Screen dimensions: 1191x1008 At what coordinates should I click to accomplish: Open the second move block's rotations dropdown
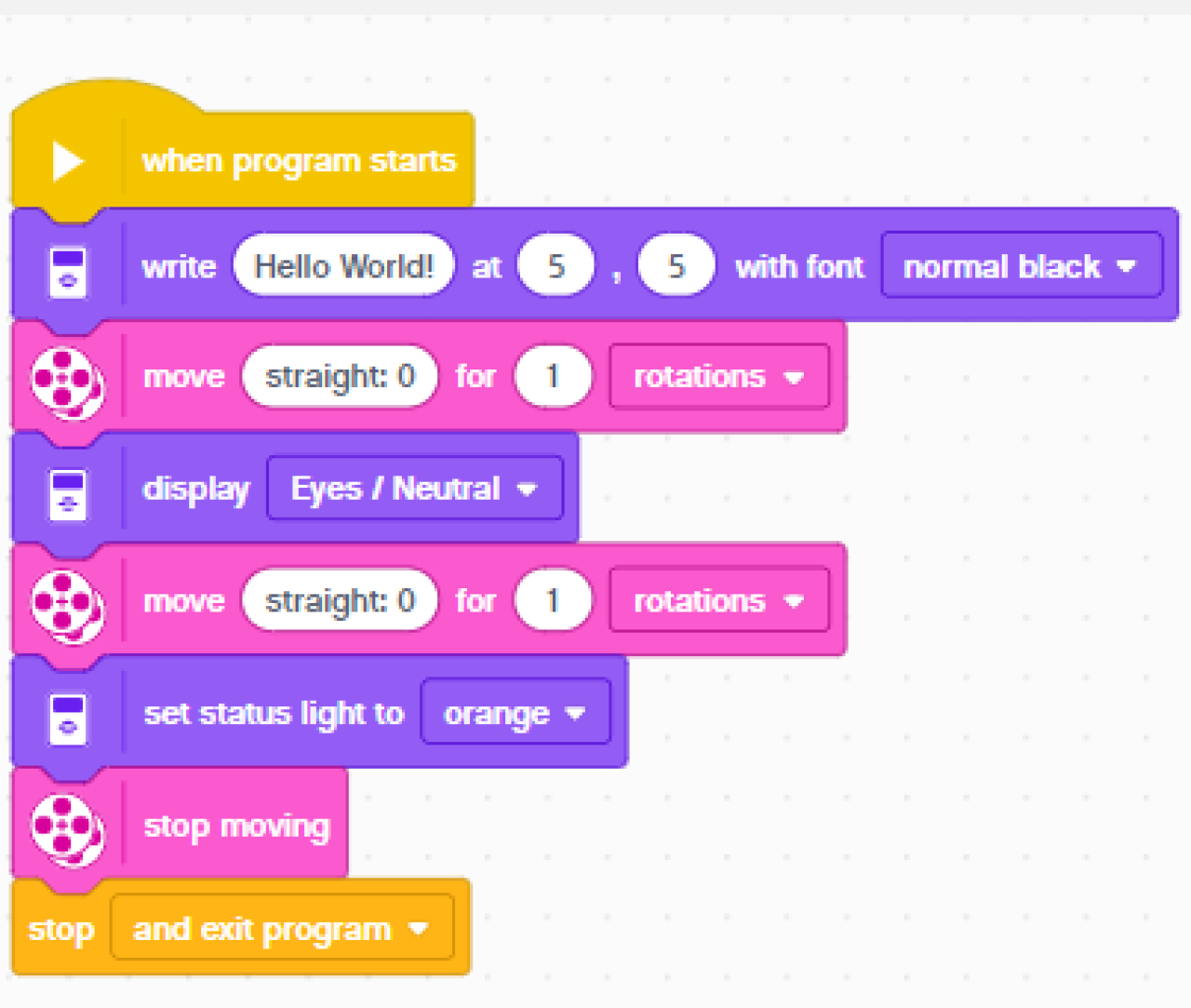point(719,601)
